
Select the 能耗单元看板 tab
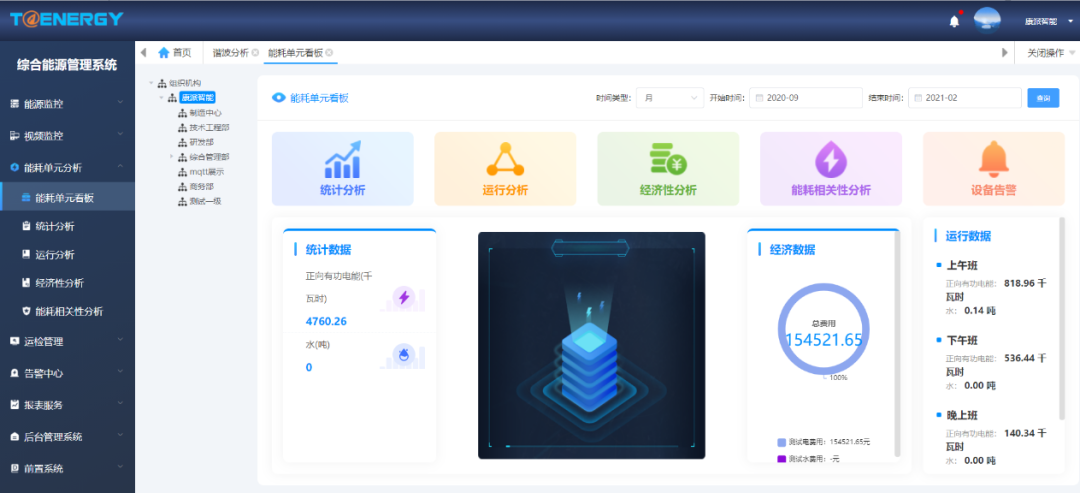click(x=295, y=52)
